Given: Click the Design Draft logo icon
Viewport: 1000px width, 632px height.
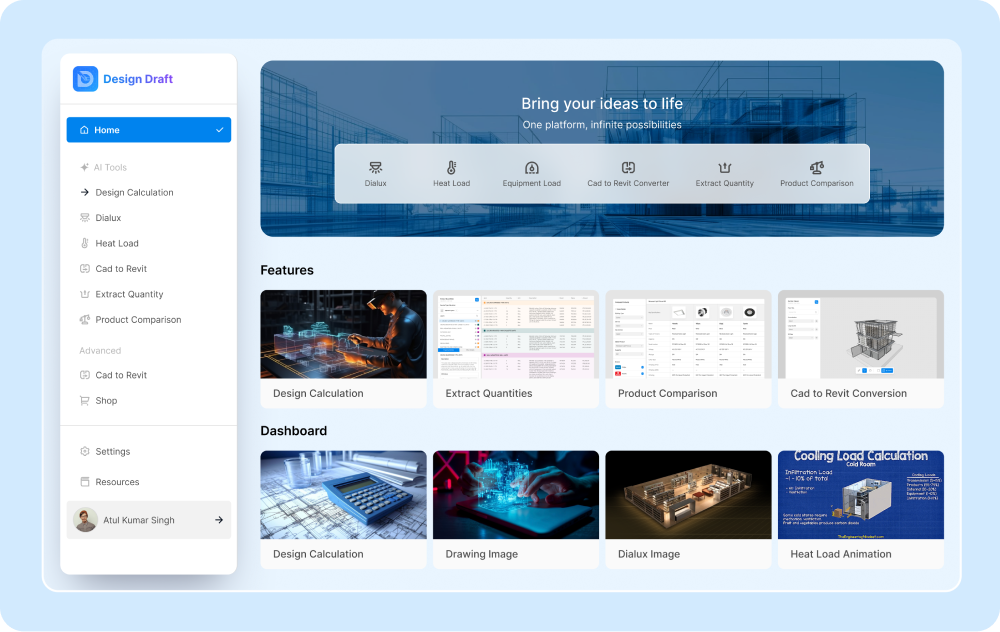Looking at the screenshot, I should click(85, 79).
